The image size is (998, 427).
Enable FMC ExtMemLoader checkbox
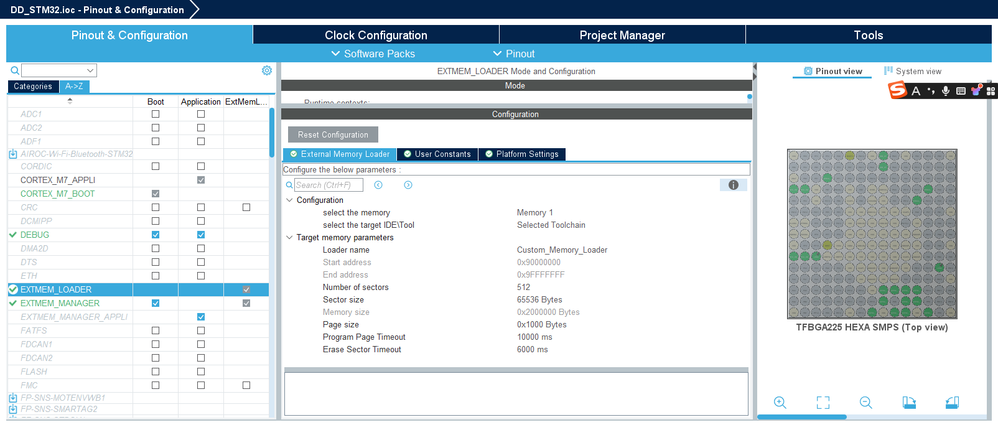click(246, 386)
